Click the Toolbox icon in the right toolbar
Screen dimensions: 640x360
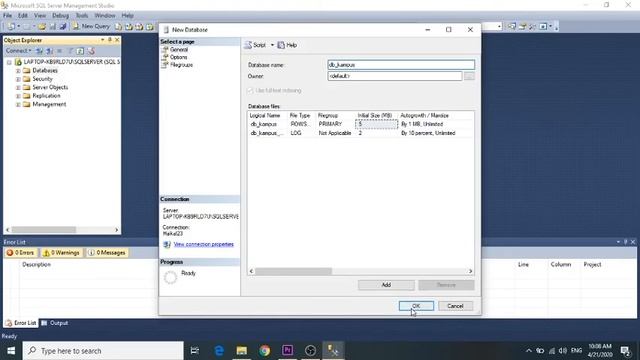pos(532,27)
